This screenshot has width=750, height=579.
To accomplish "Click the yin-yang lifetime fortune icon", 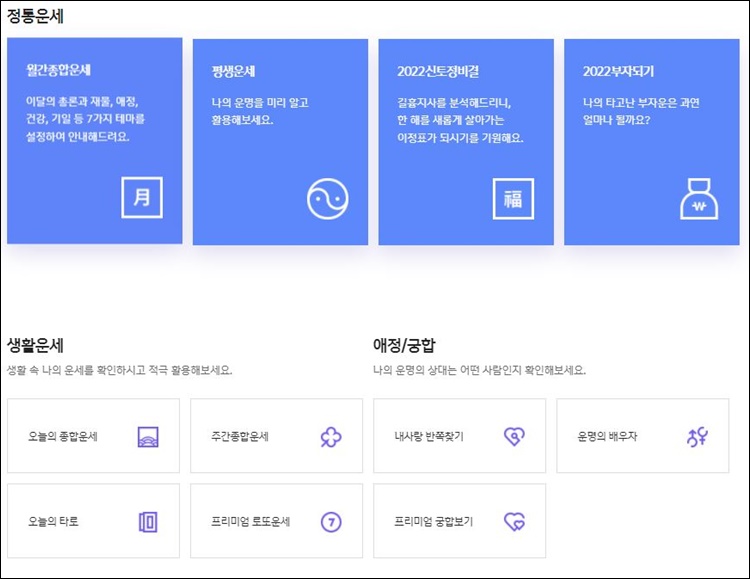I will [328, 199].
